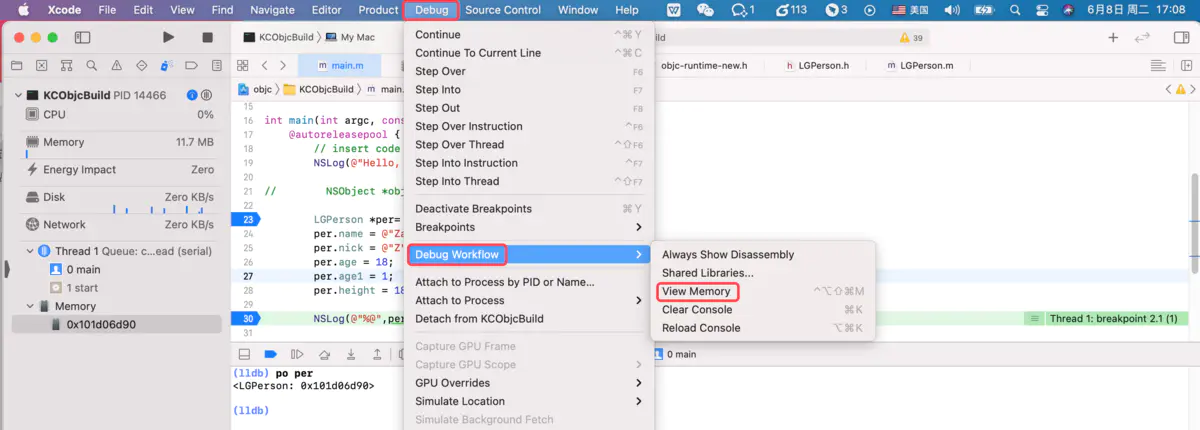Image resolution: width=1200 pixels, height=430 pixels.
Task: Select the debug navigator icon
Action: [x=166, y=65]
